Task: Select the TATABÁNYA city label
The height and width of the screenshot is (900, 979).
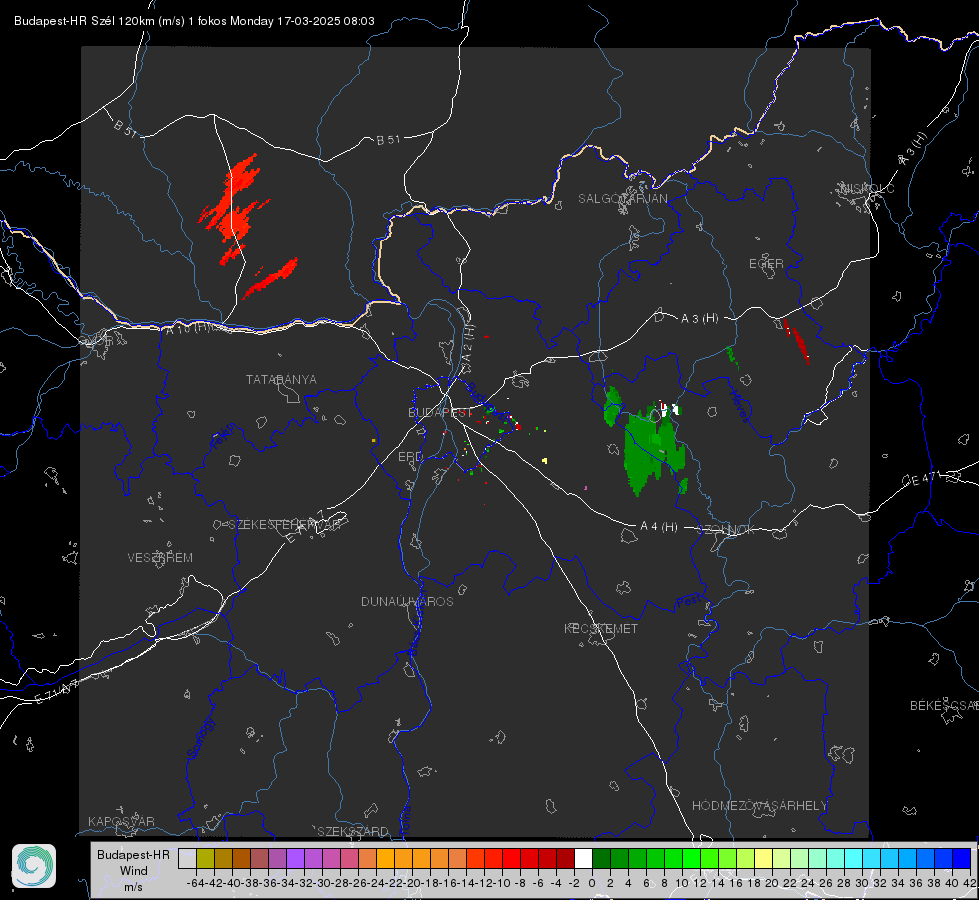Action: pyautogui.click(x=281, y=379)
